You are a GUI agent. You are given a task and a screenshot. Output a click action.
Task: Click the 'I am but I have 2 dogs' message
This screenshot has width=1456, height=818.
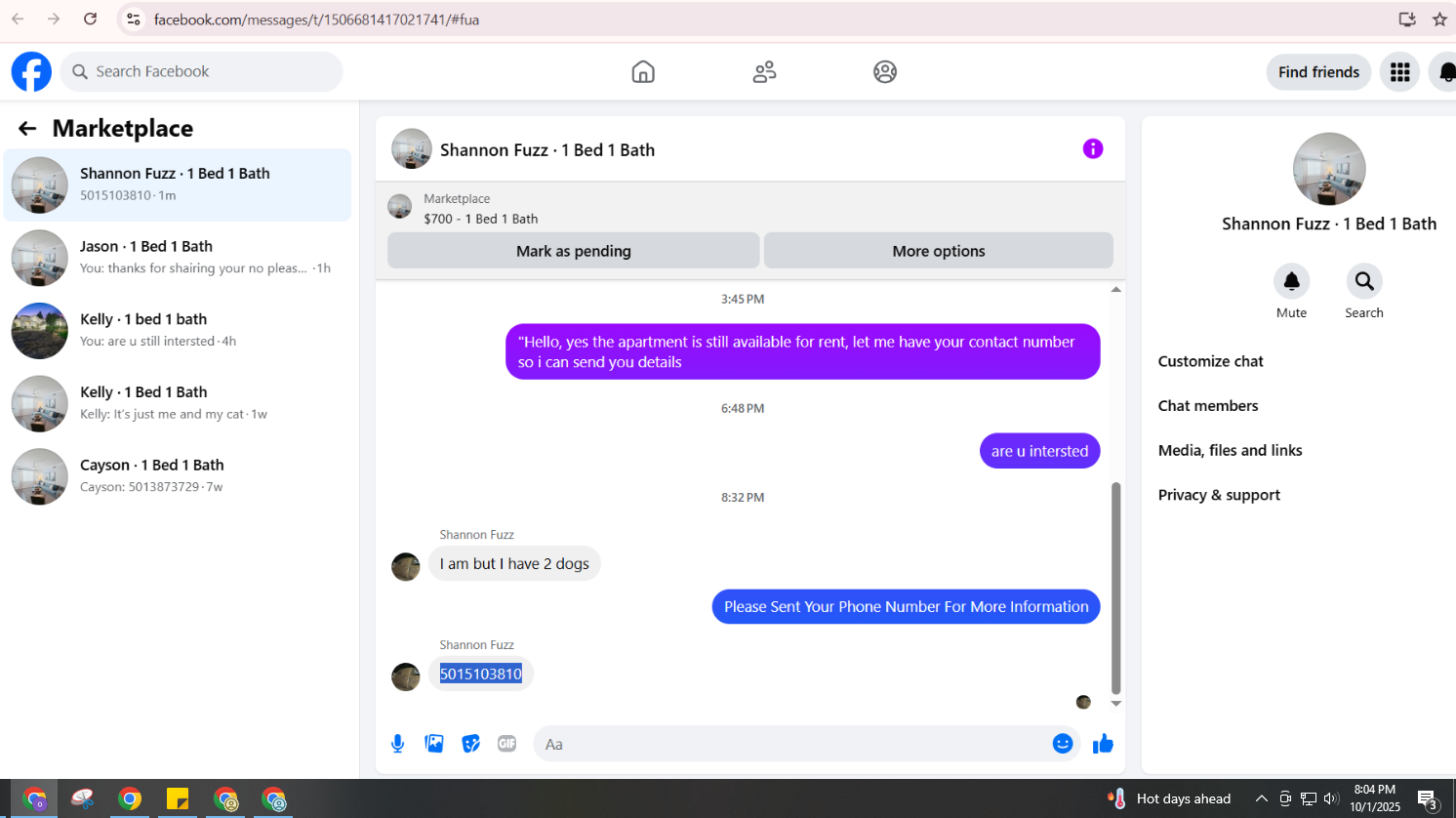point(514,564)
